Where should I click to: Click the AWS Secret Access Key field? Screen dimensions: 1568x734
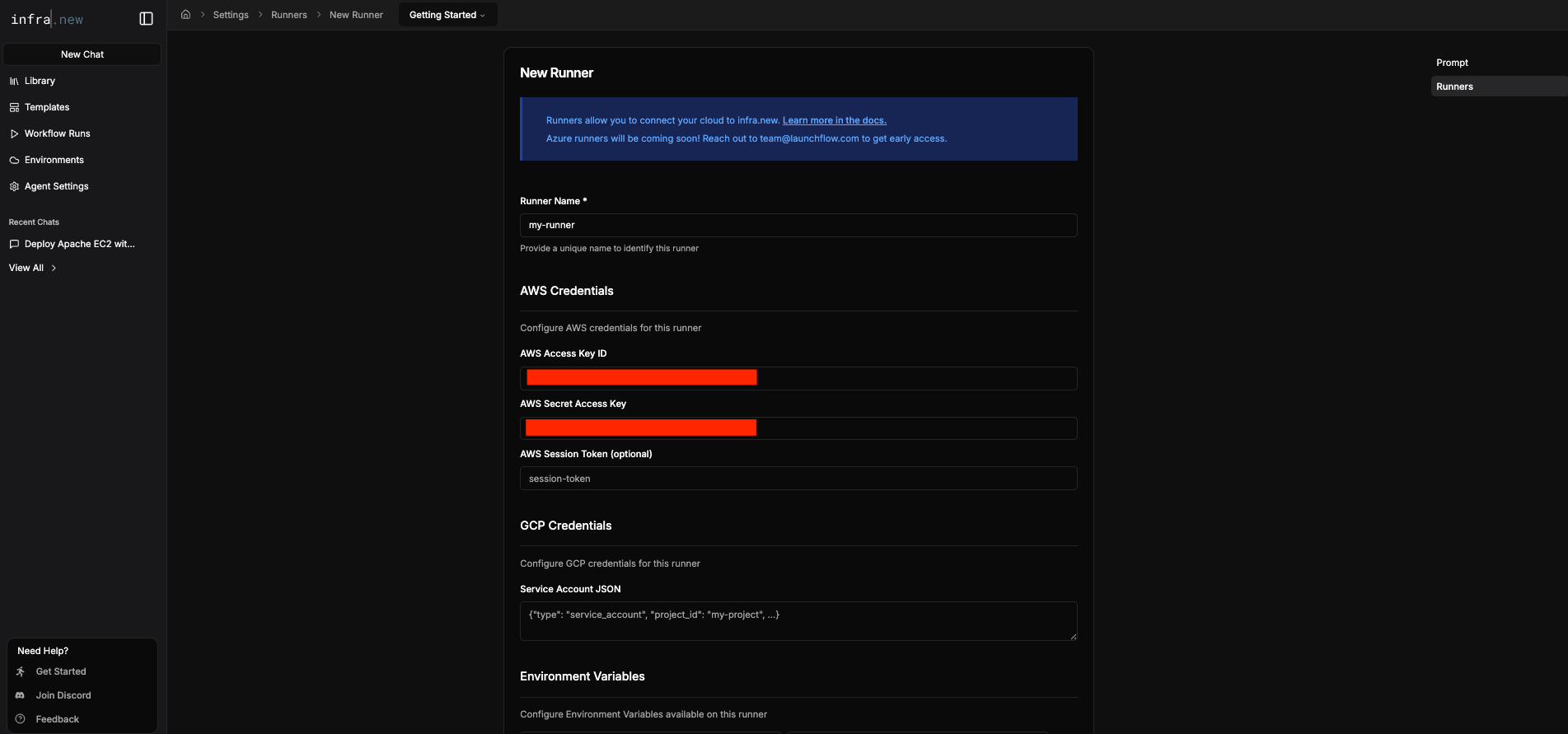[798, 428]
